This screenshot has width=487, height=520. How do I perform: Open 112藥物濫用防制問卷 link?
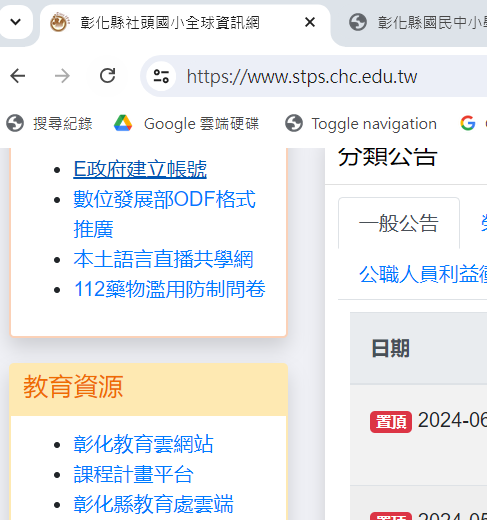pos(170,289)
